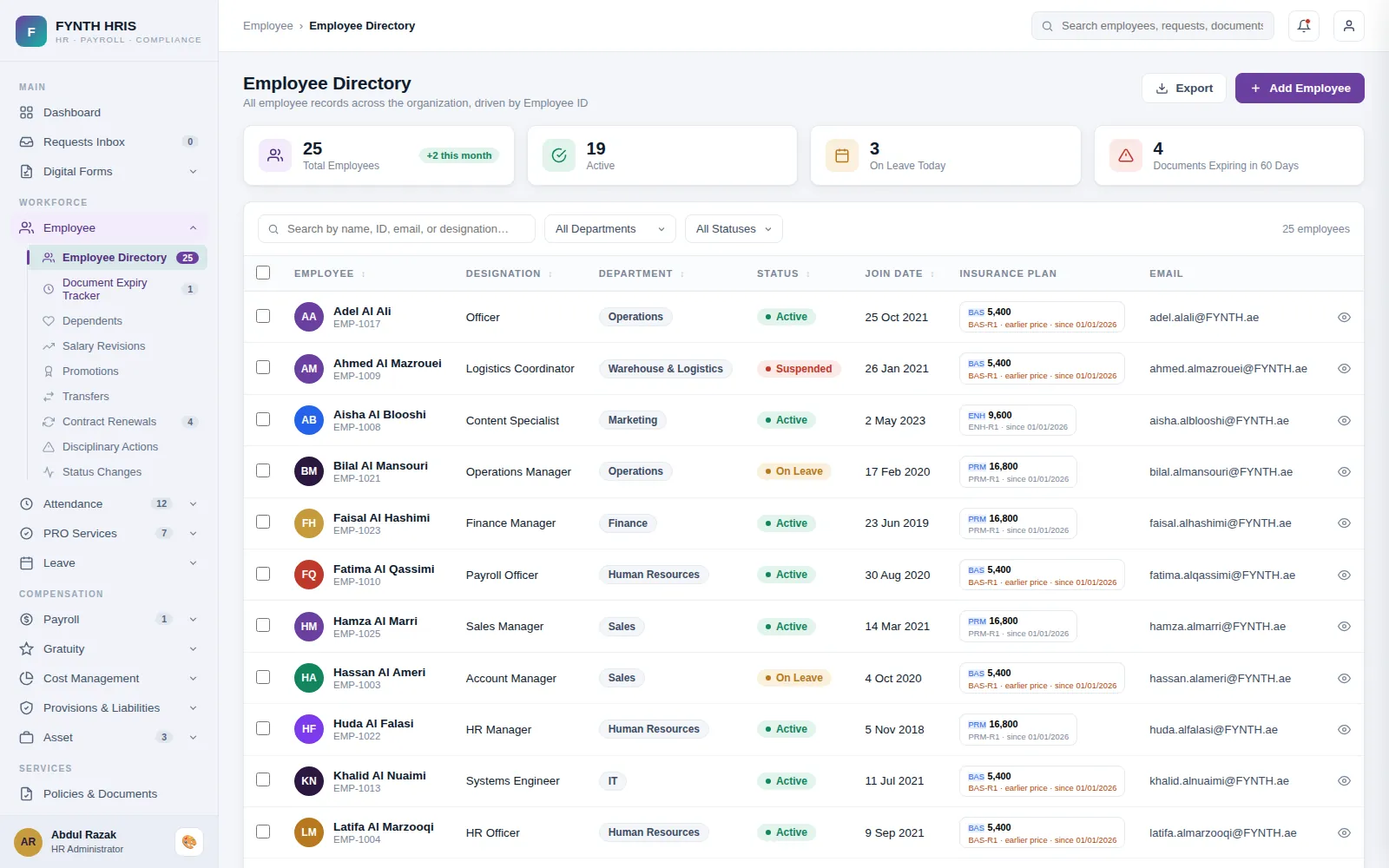Click the Export button
This screenshot has height=868, width=1389.
[x=1184, y=89]
